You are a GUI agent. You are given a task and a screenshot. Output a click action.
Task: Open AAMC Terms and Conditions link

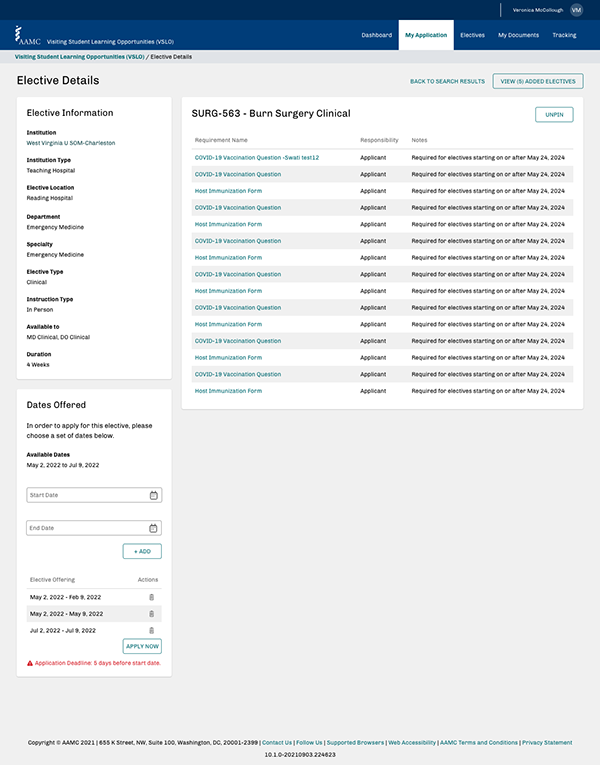[479, 743]
